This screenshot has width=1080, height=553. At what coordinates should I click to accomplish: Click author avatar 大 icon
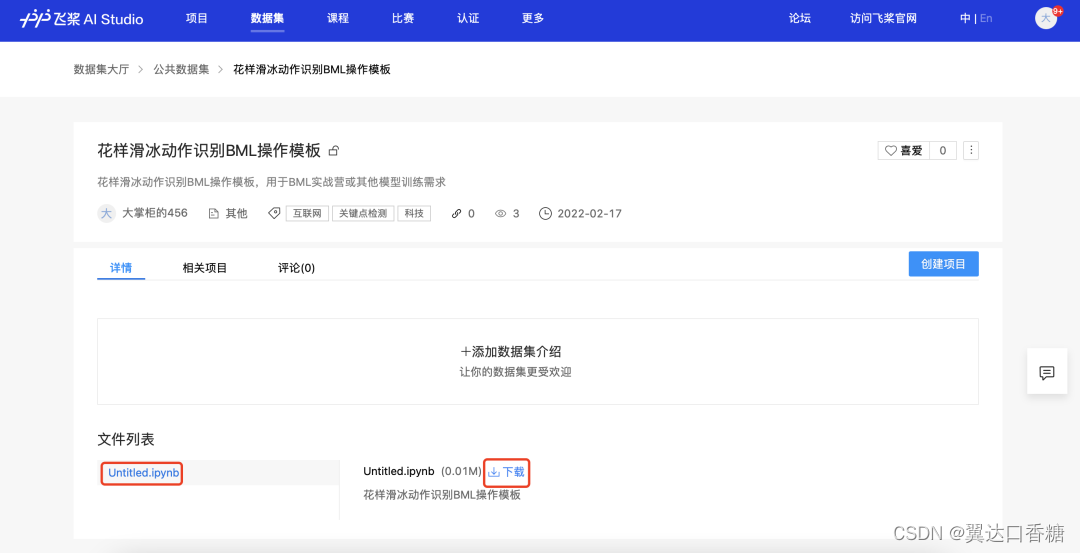click(x=106, y=213)
